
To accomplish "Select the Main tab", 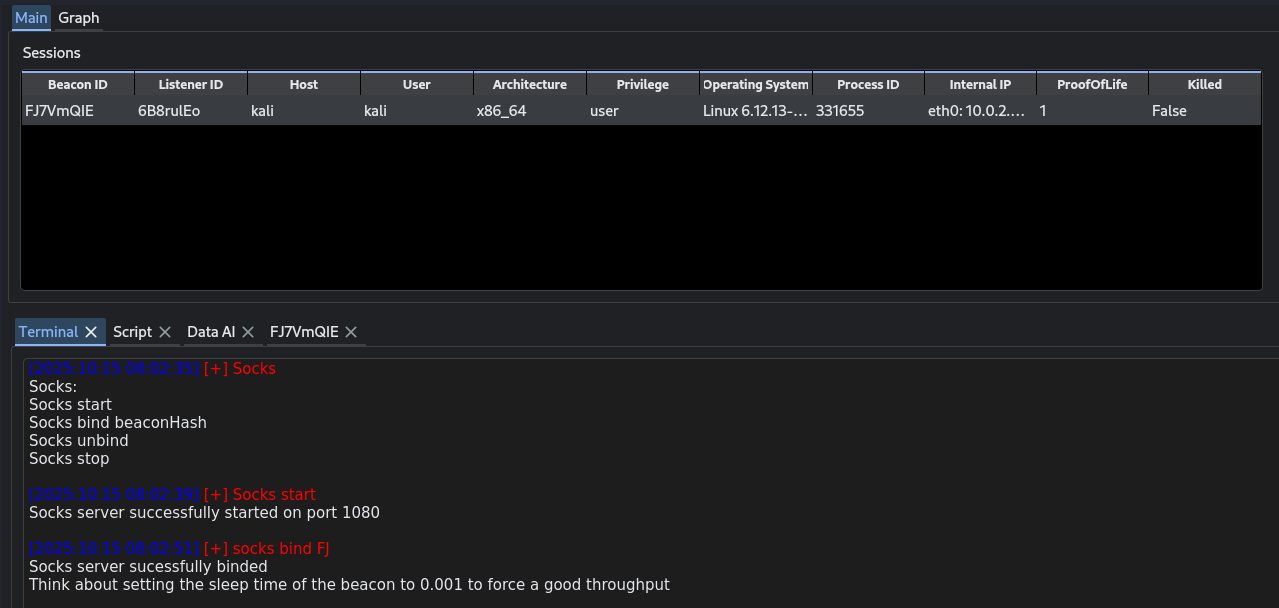I will point(31,18).
